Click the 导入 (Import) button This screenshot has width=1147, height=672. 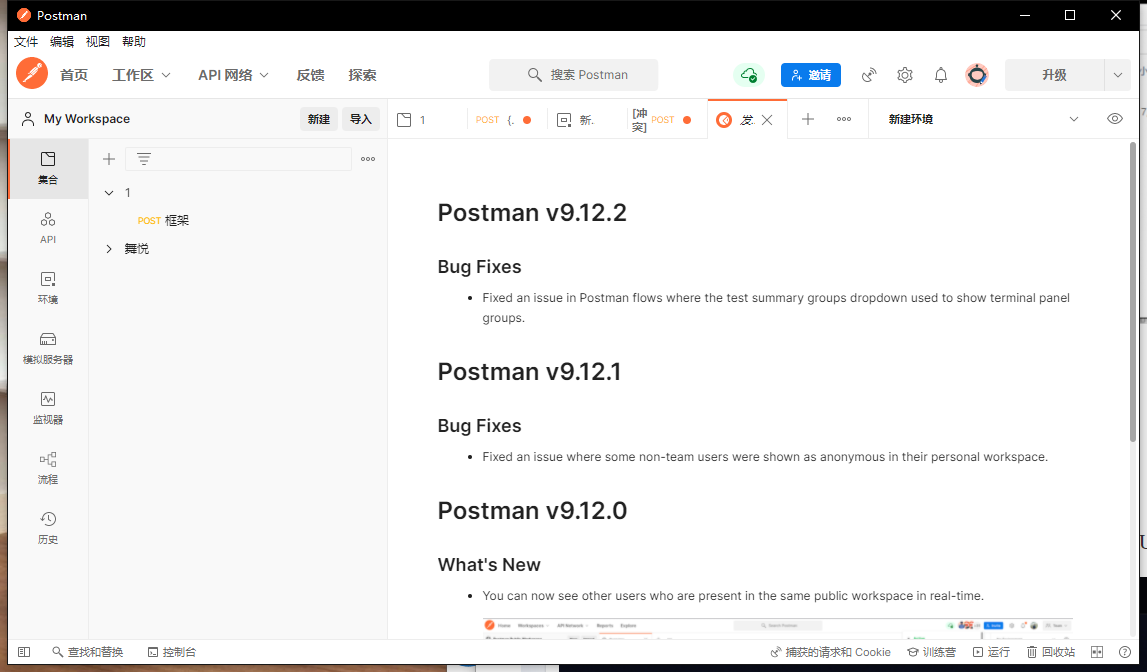point(360,118)
